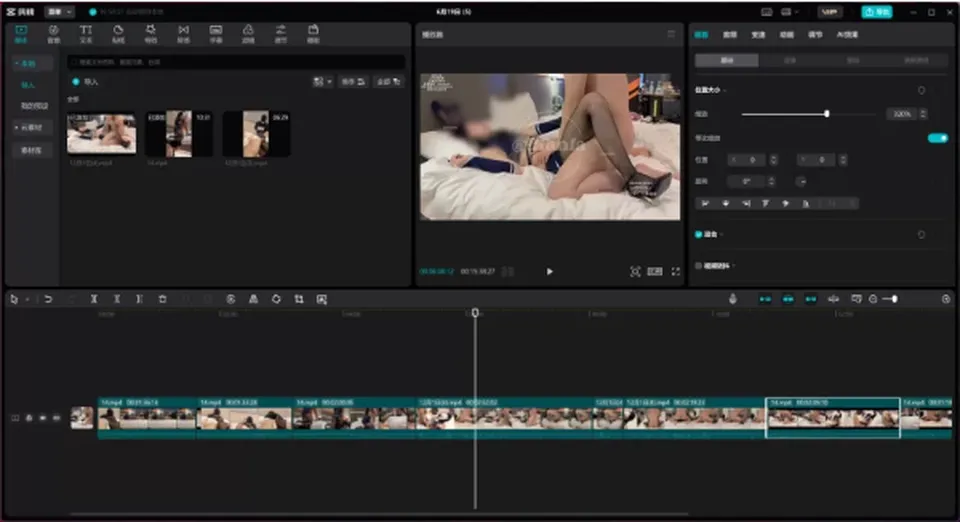Click the media search input field
960x522 pixels.
click(236, 62)
